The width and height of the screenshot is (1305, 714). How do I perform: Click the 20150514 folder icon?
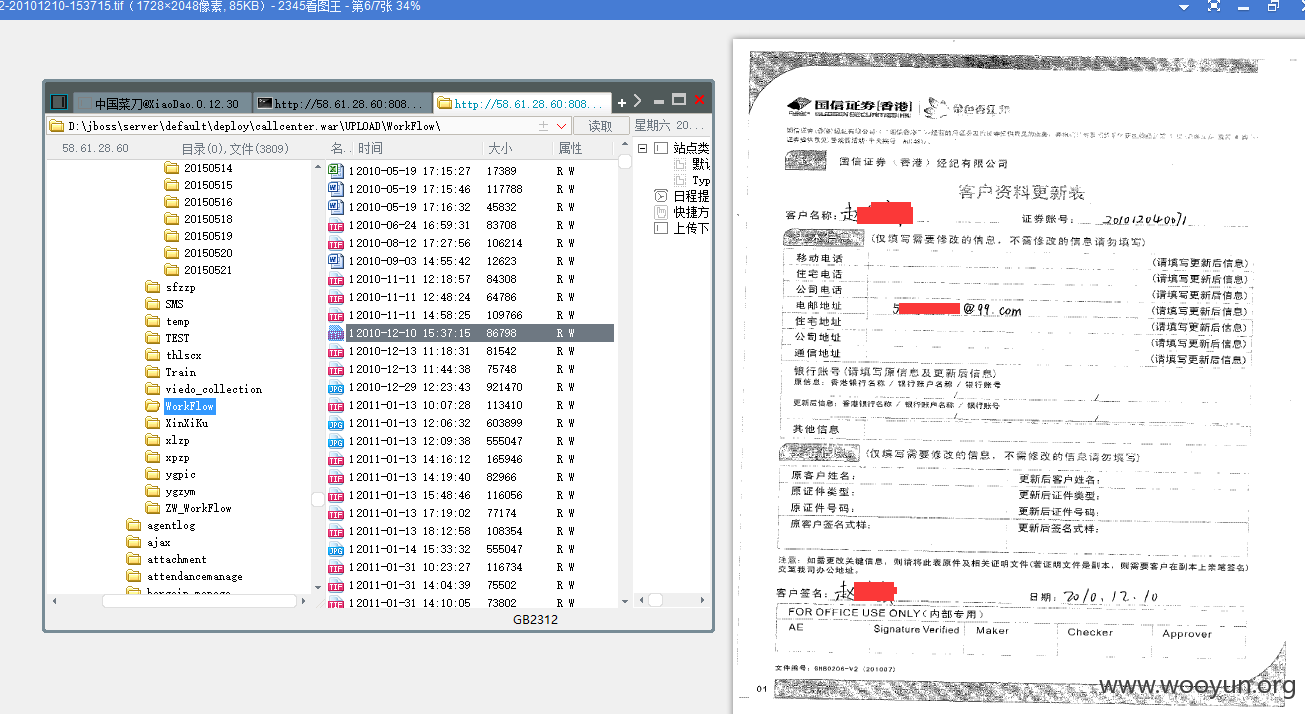coord(171,168)
